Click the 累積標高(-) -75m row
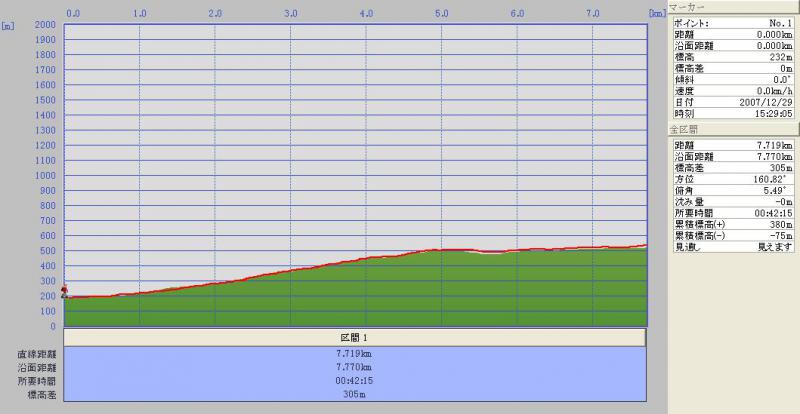 [733, 235]
